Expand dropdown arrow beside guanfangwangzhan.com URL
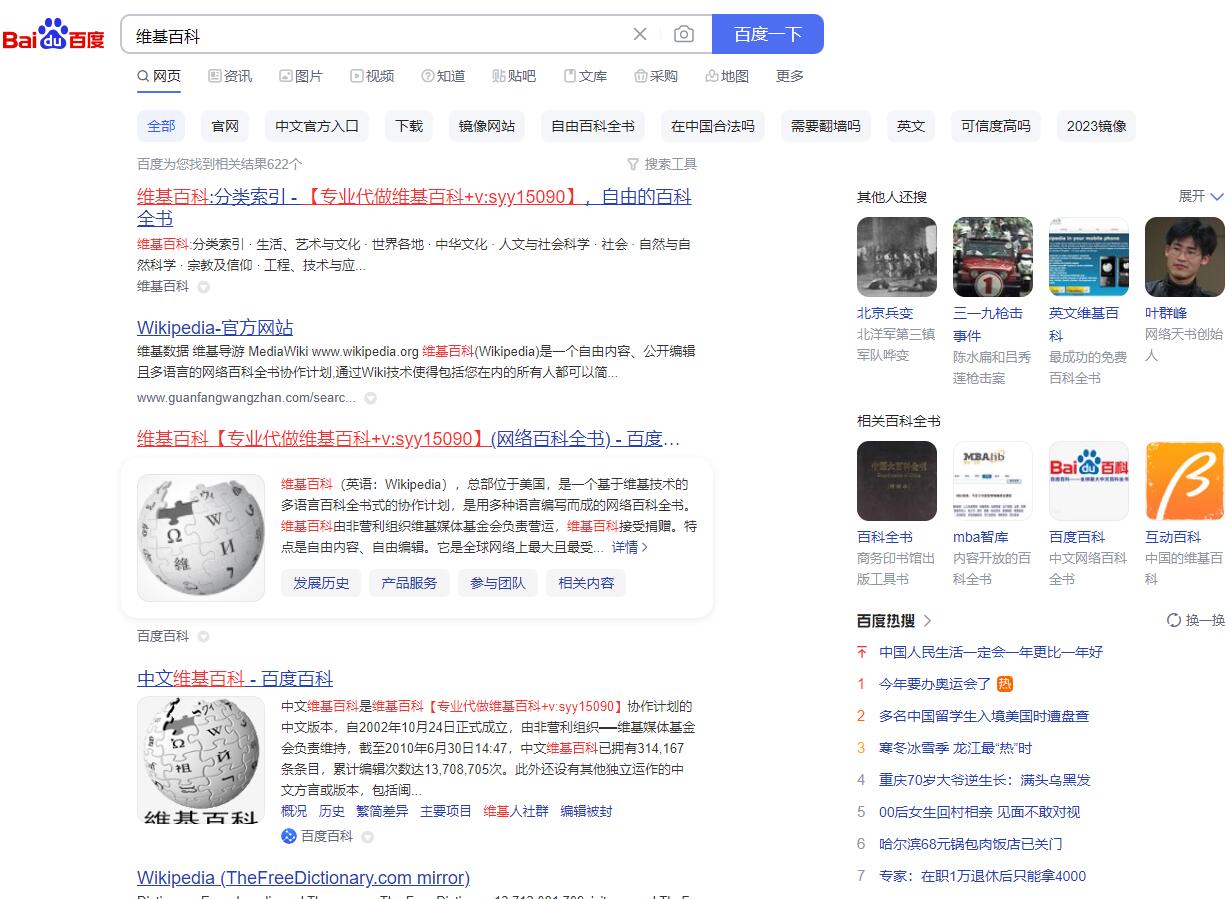This screenshot has width=1225, height=899. 370,398
